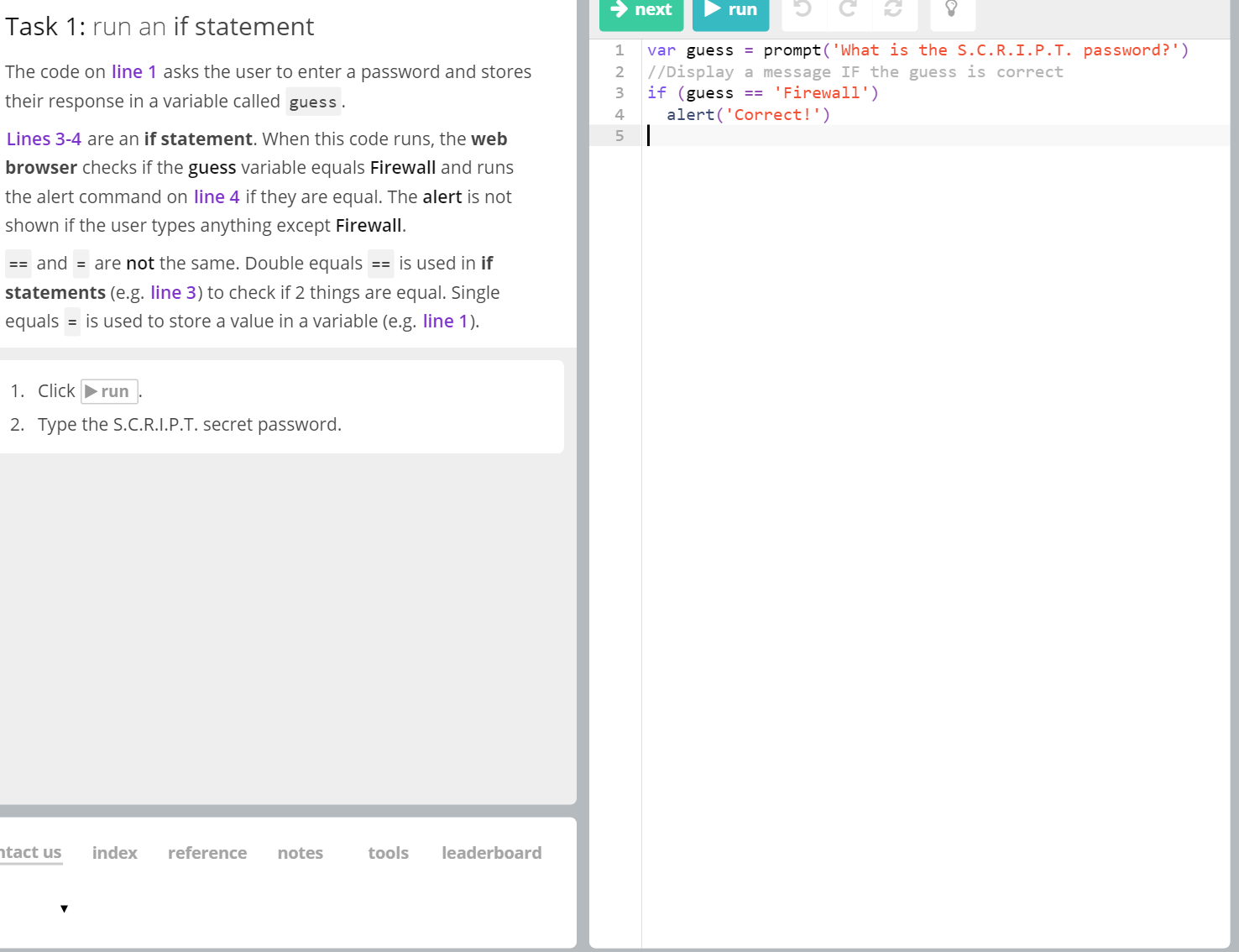Click line number 3 in the editor gutter
Screen dimensions: 1239x952
click(x=619, y=93)
